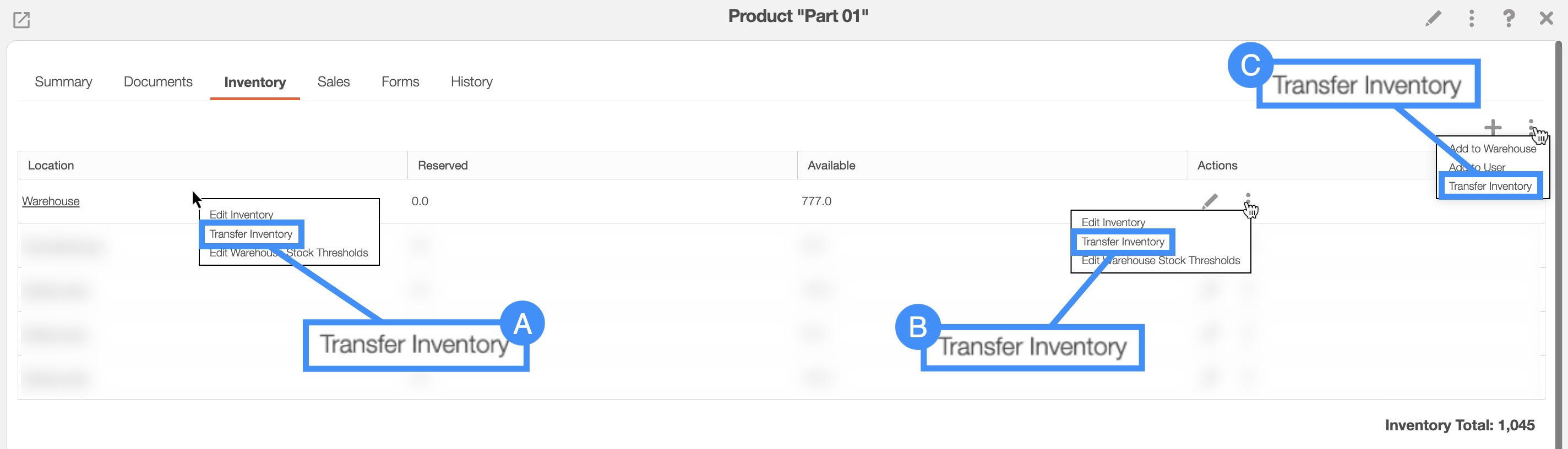This screenshot has height=449, width=1568.
Task: Edit Warehouse row with pencil icon
Action: coord(1210,201)
